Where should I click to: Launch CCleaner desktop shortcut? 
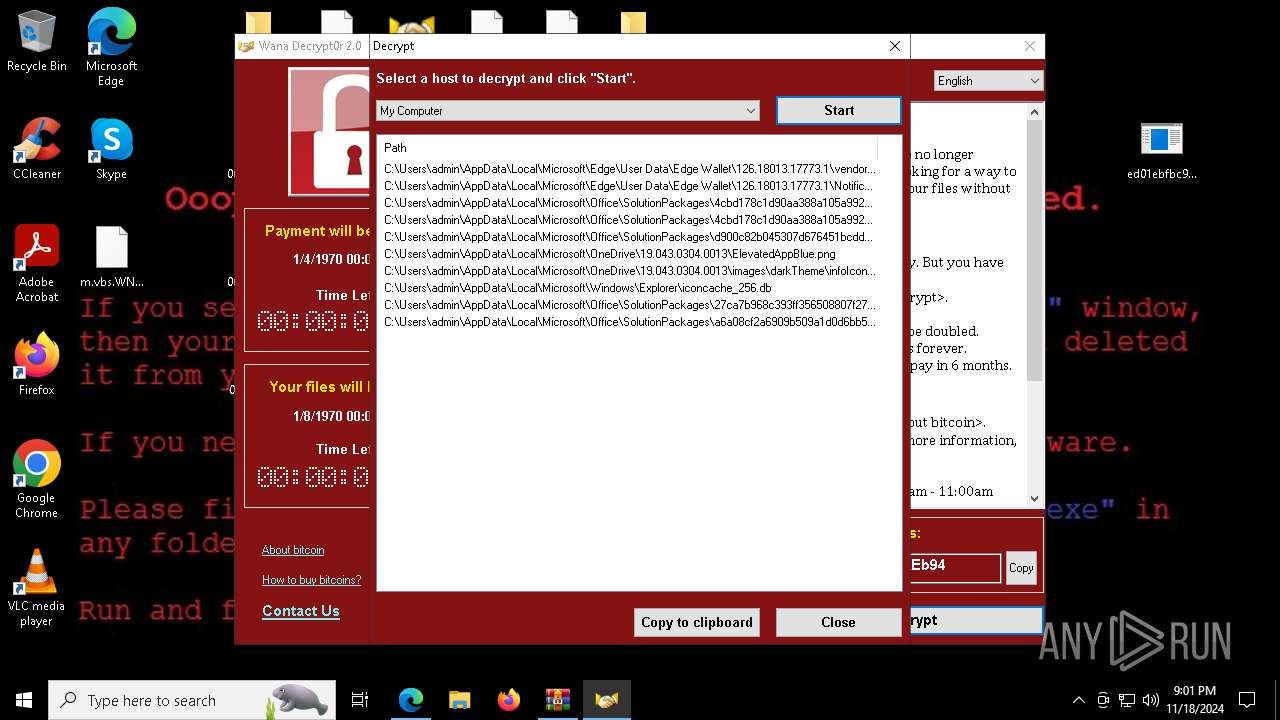pos(37,149)
